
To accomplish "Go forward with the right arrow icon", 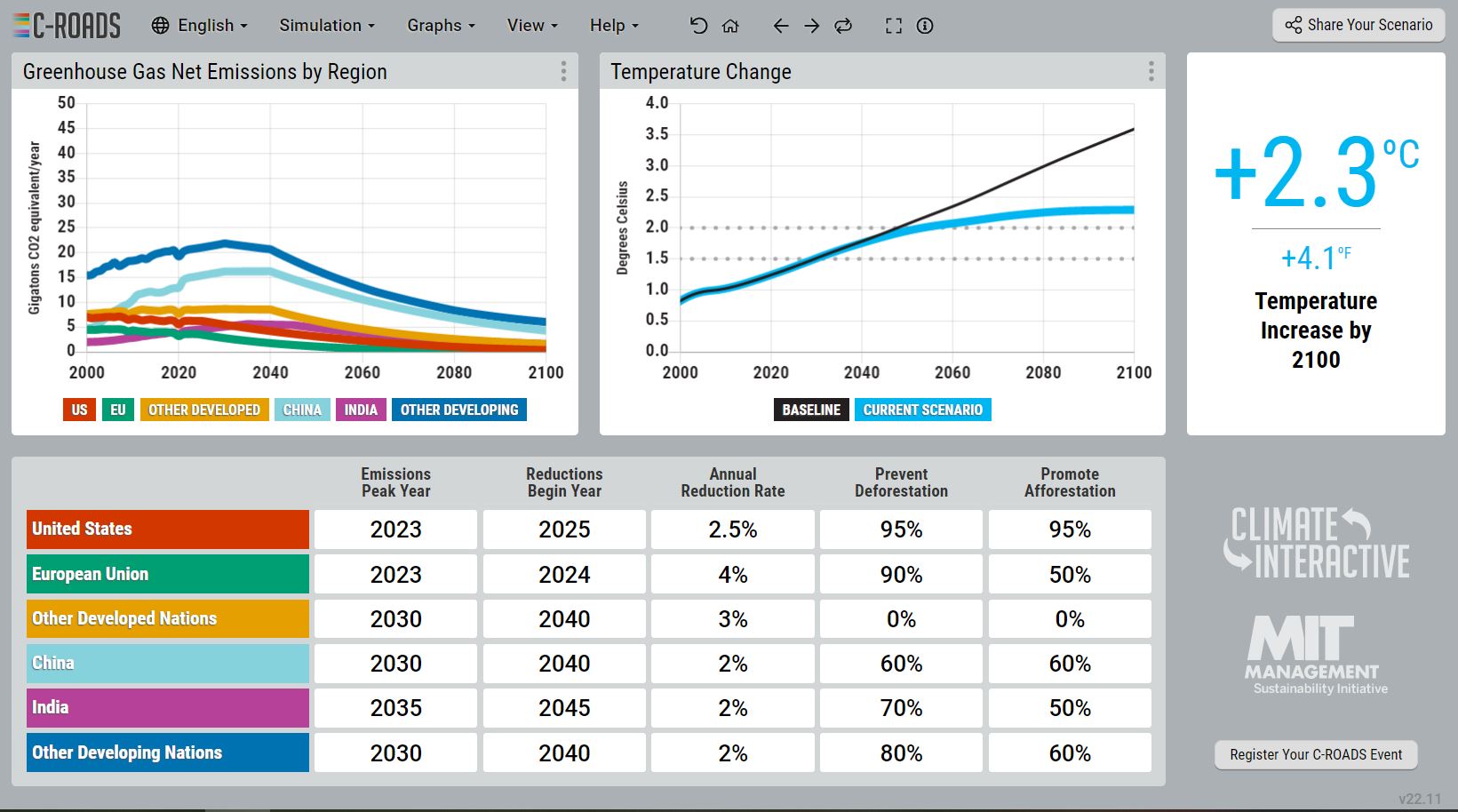I will point(812,26).
